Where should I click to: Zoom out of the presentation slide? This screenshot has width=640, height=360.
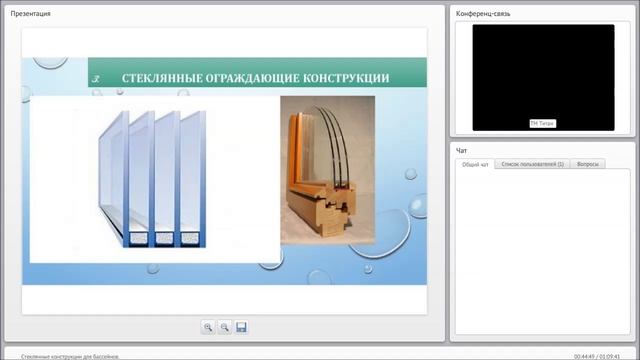tap(224, 327)
